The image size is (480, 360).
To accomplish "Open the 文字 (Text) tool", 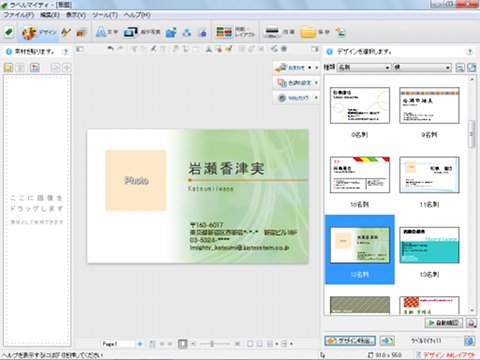I will click(107, 32).
